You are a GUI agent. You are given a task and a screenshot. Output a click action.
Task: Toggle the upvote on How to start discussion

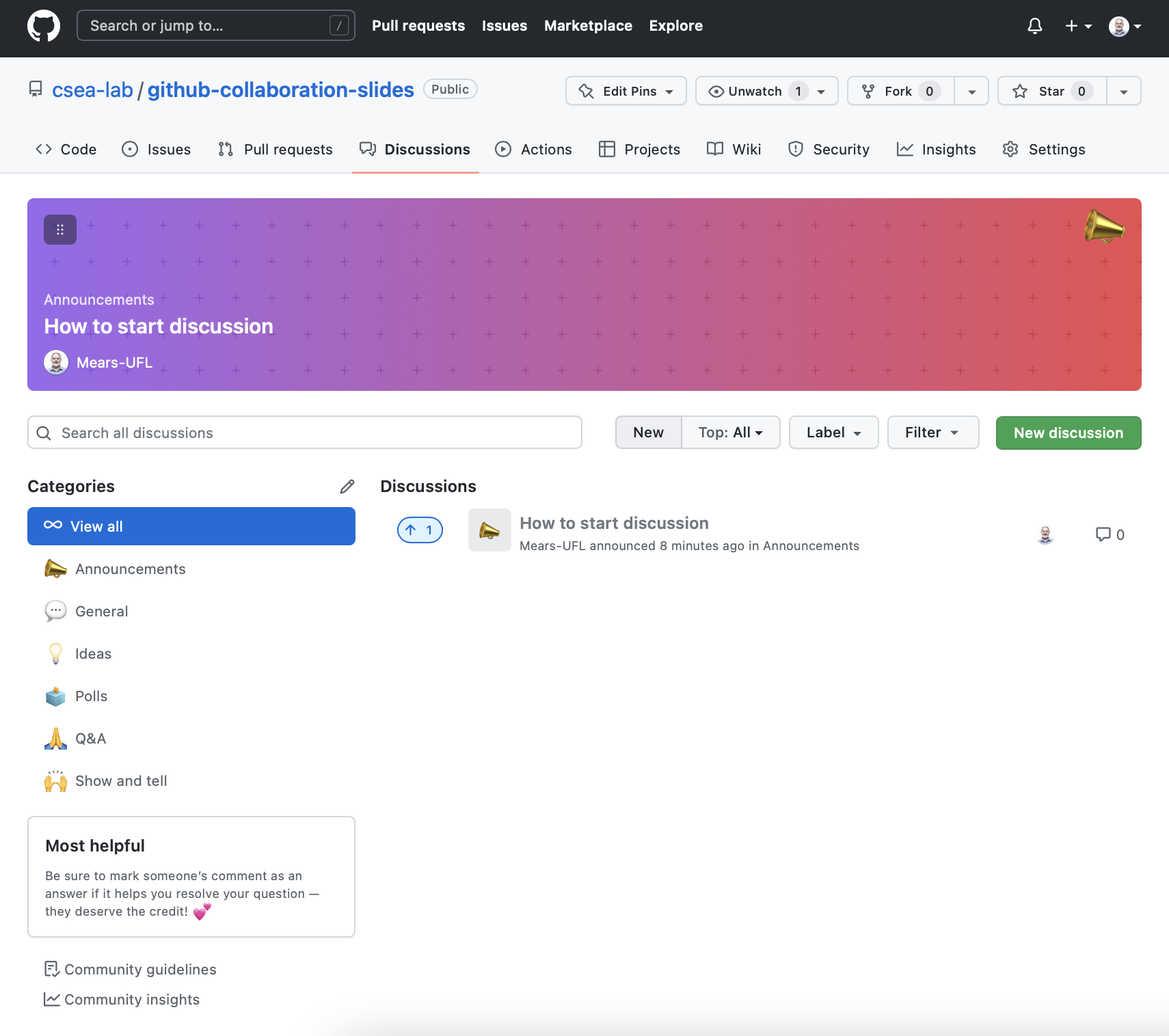[x=420, y=530]
